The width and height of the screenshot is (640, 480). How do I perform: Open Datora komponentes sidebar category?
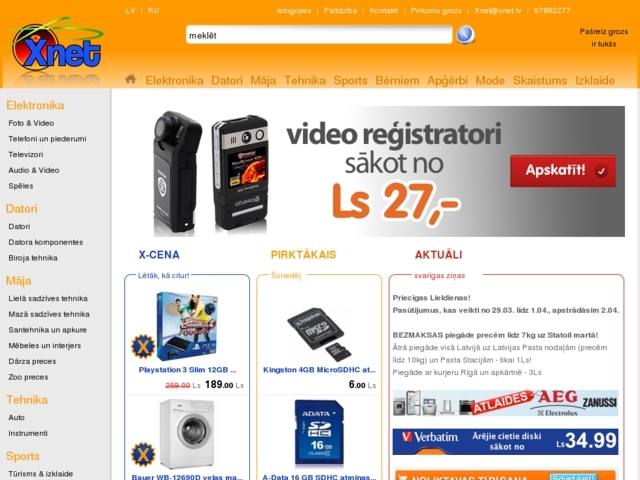coord(46,242)
